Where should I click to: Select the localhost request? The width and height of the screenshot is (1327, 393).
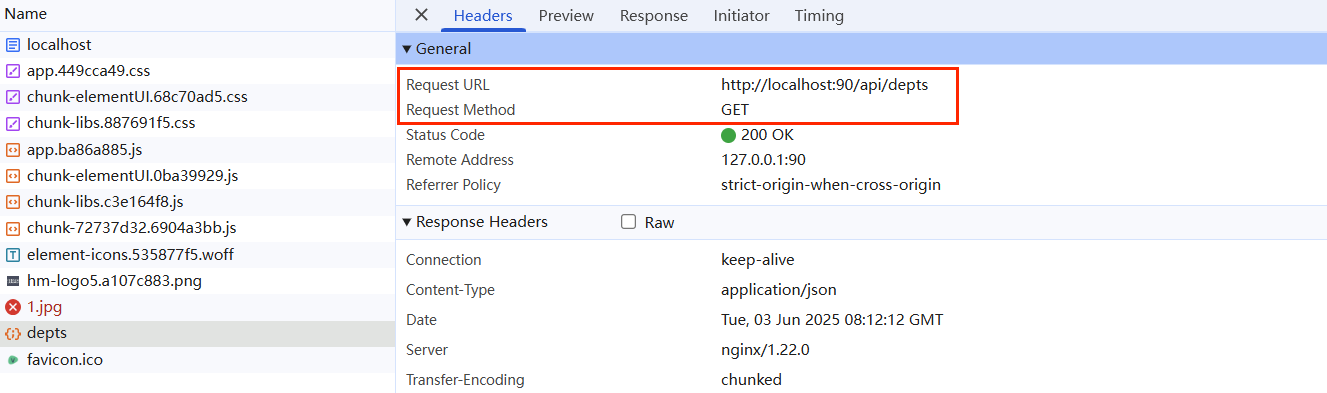pyautogui.click(x=197, y=46)
